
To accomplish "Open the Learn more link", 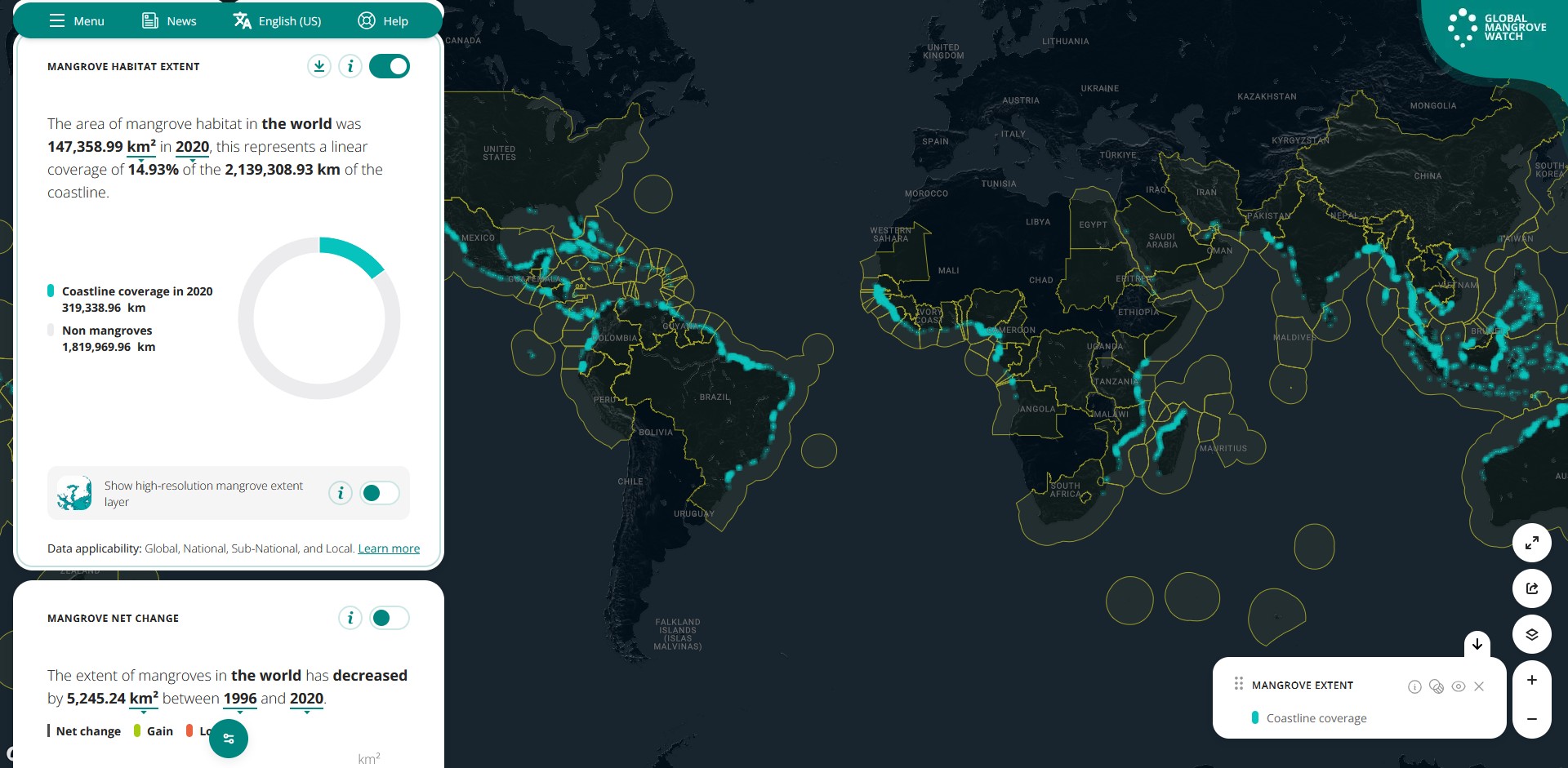I will pyautogui.click(x=389, y=548).
